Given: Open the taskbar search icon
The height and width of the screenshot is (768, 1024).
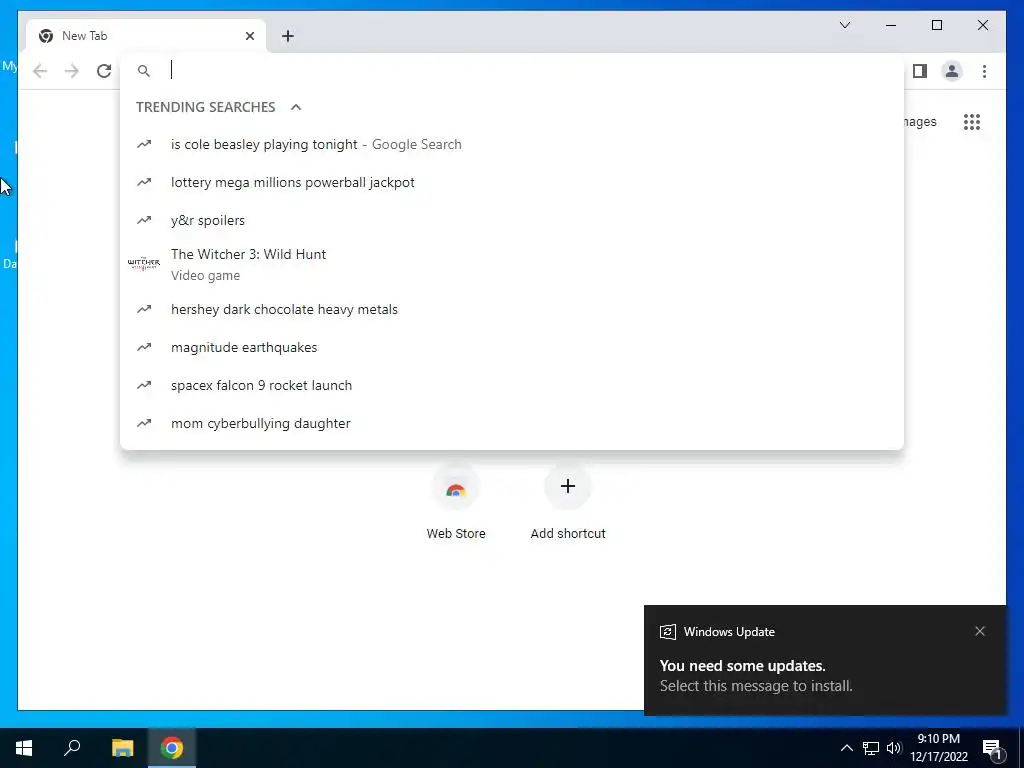Looking at the screenshot, I should point(72,748).
